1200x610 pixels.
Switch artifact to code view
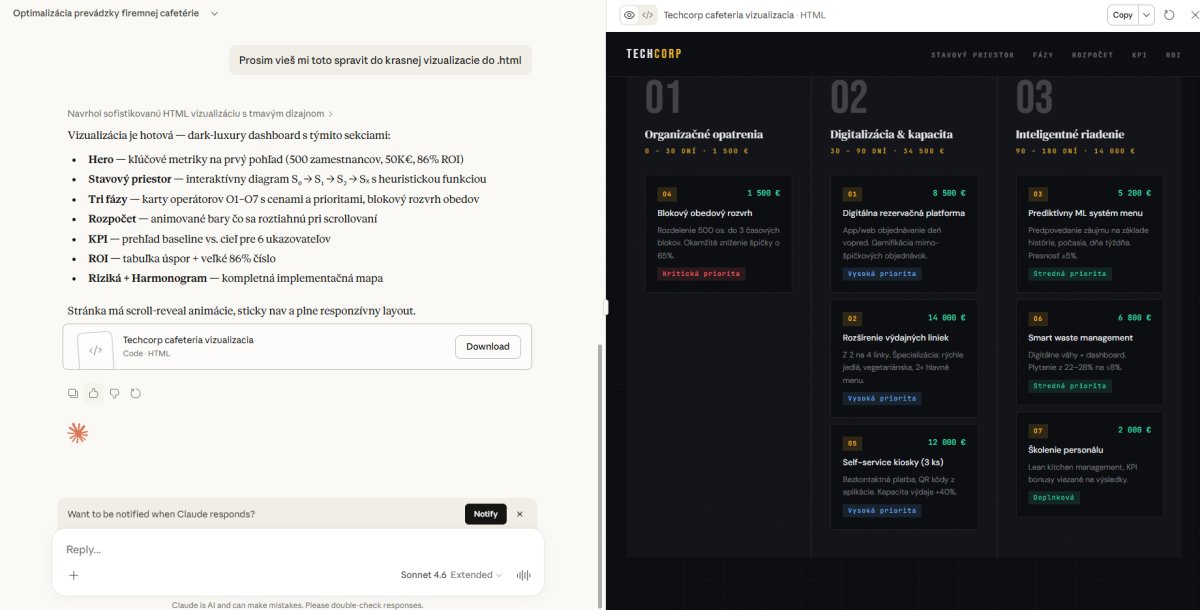click(647, 15)
